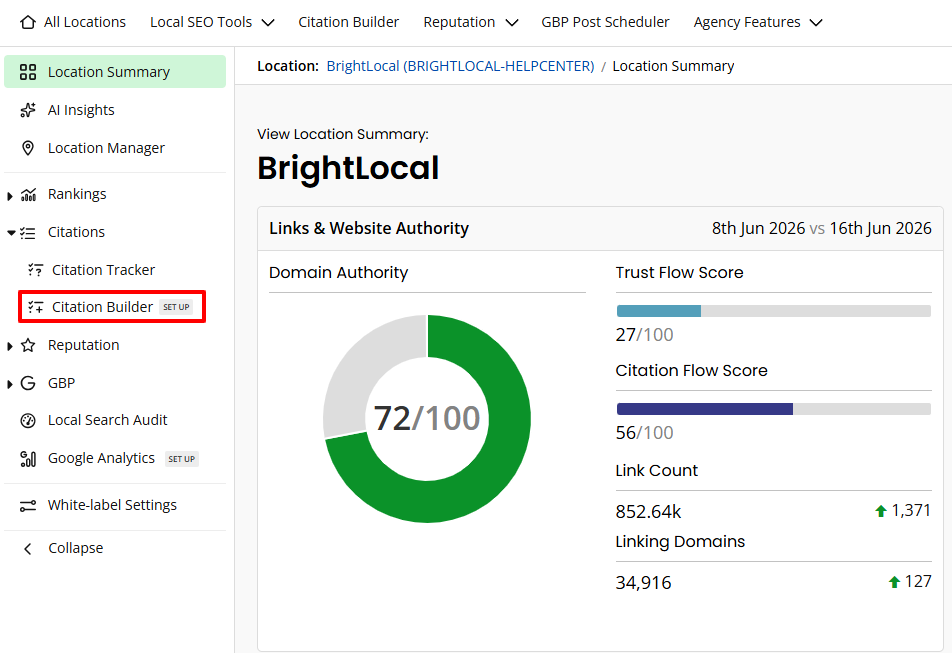Click the Reputation star icon
The height and width of the screenshot is (653, 952).
coord(28,345)
